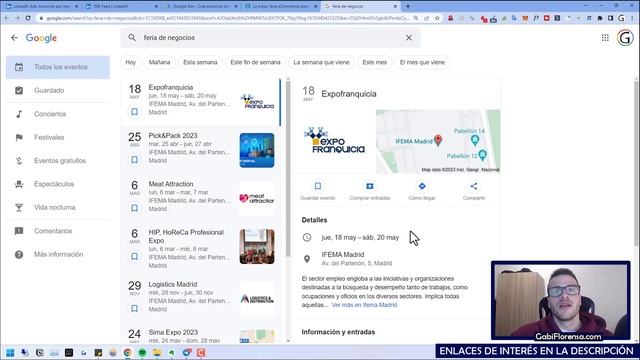Open Meat Attraction event title

[171, 184]
